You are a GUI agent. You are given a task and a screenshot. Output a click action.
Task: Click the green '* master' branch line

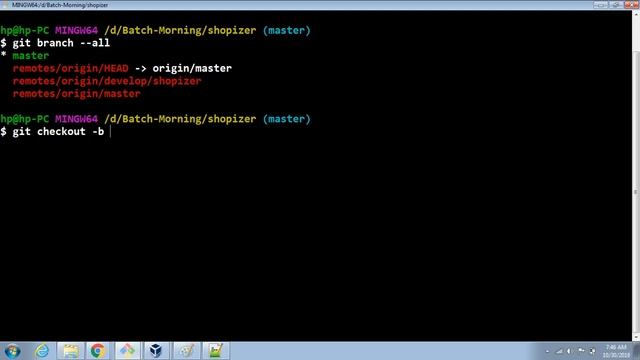[x=25, y=56]
